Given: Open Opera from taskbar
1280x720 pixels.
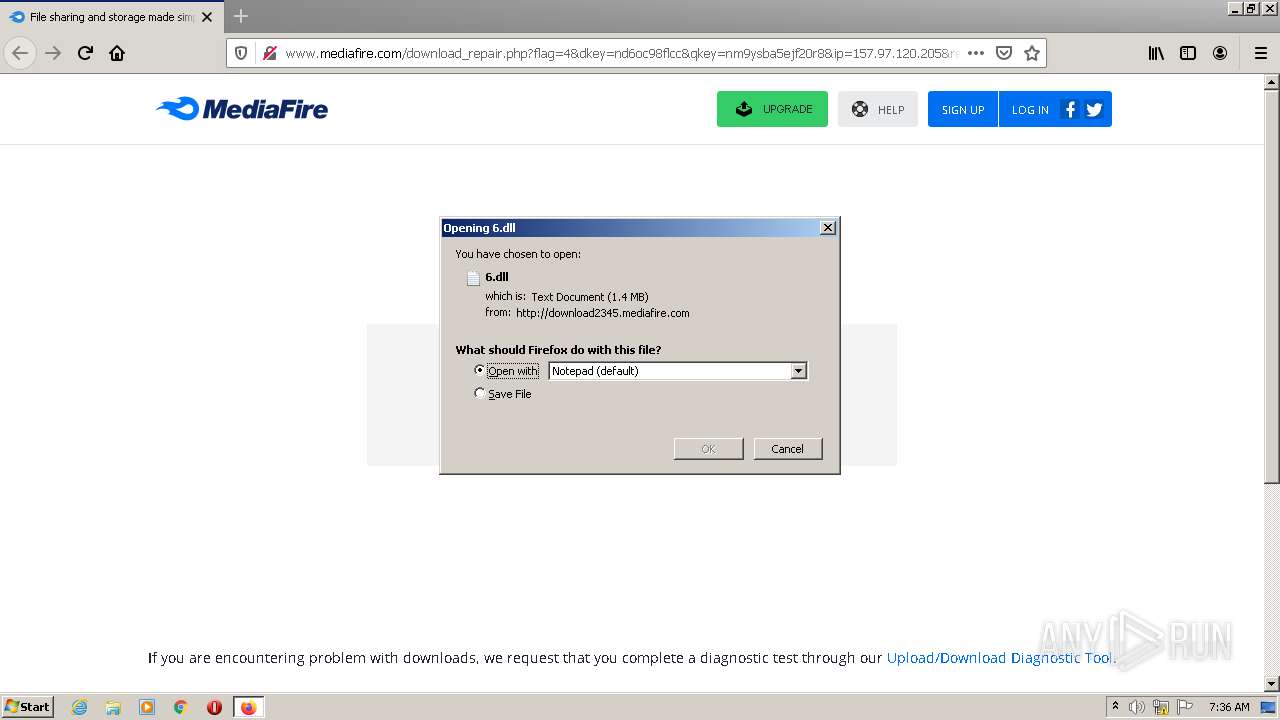Looking at the screenshot, I should [x=214, y=707].
